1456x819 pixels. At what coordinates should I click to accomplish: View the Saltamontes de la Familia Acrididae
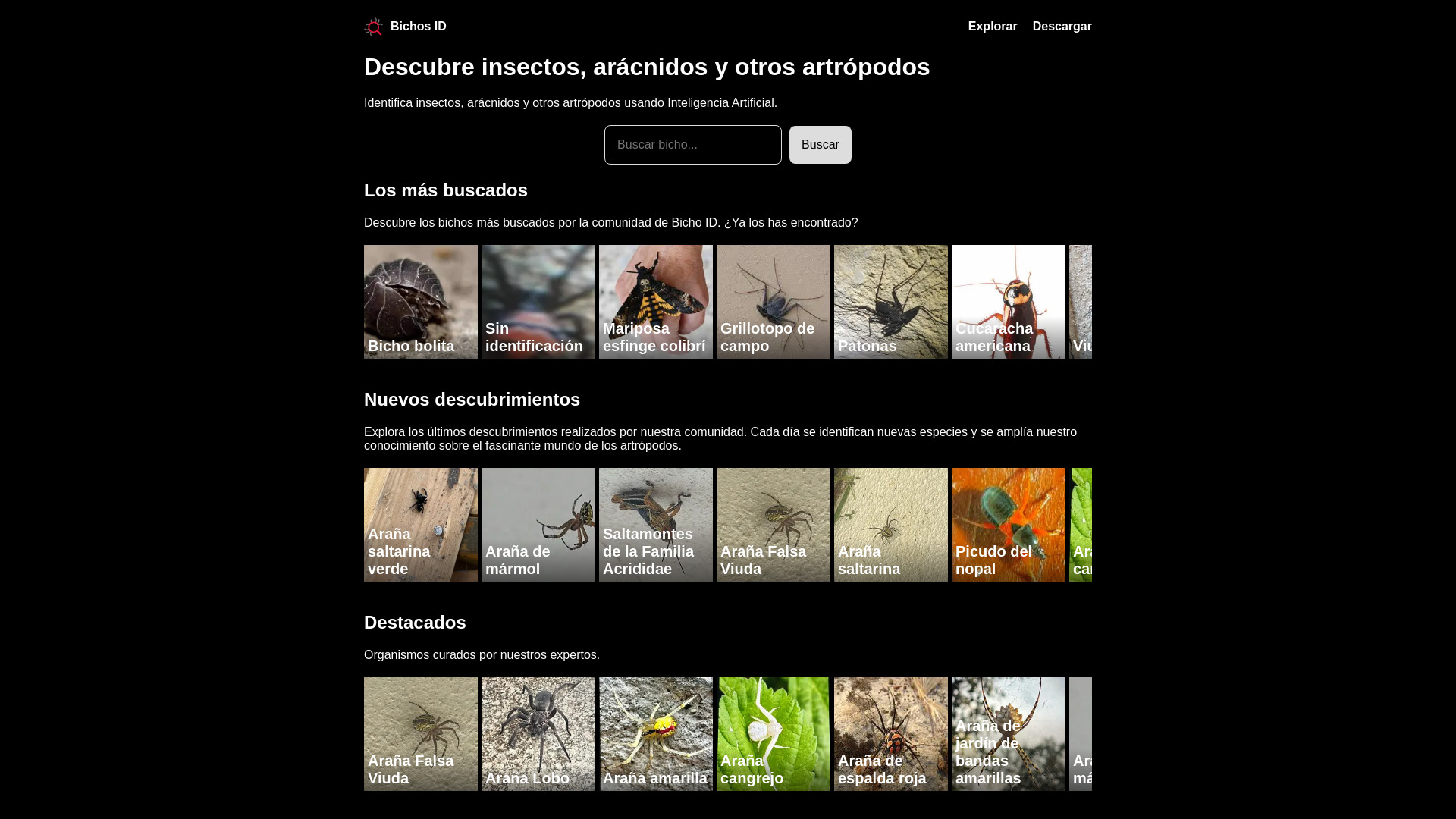[x=655, y=524]
